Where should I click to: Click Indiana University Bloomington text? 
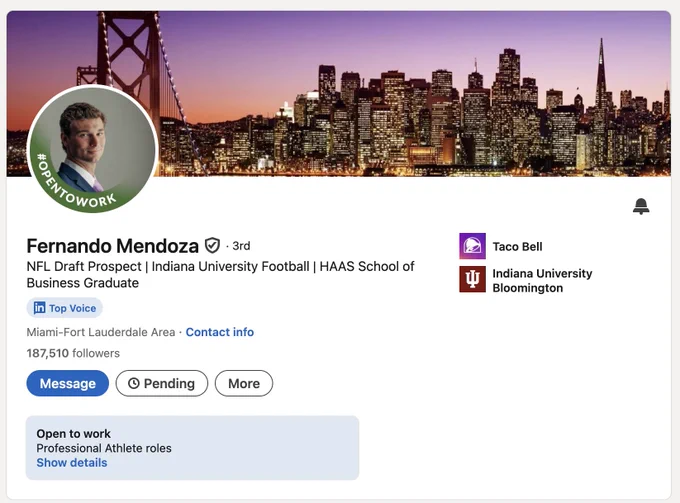[x=542, y=281]
